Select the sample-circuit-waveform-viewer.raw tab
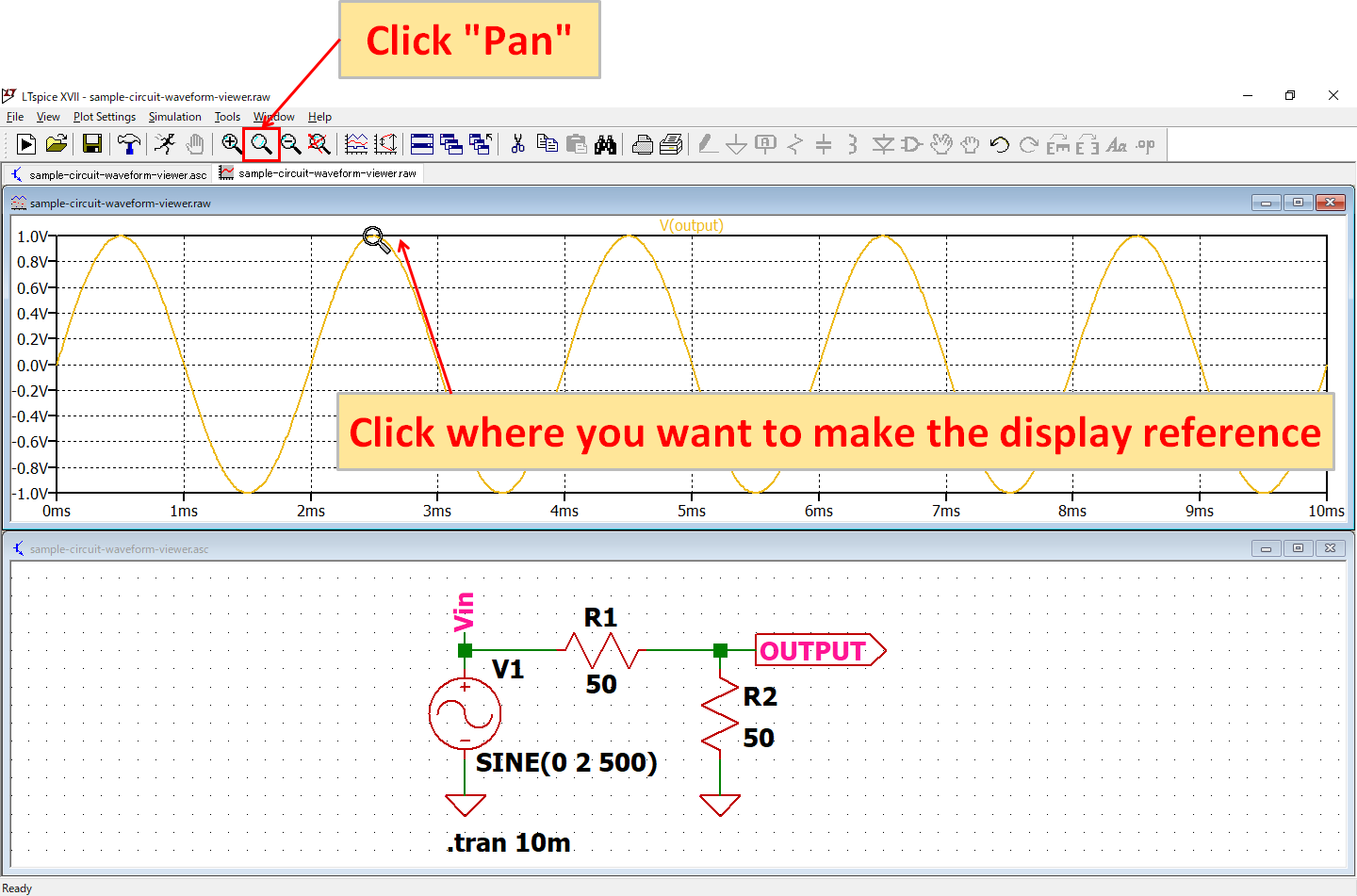 [x=319, y=173]
